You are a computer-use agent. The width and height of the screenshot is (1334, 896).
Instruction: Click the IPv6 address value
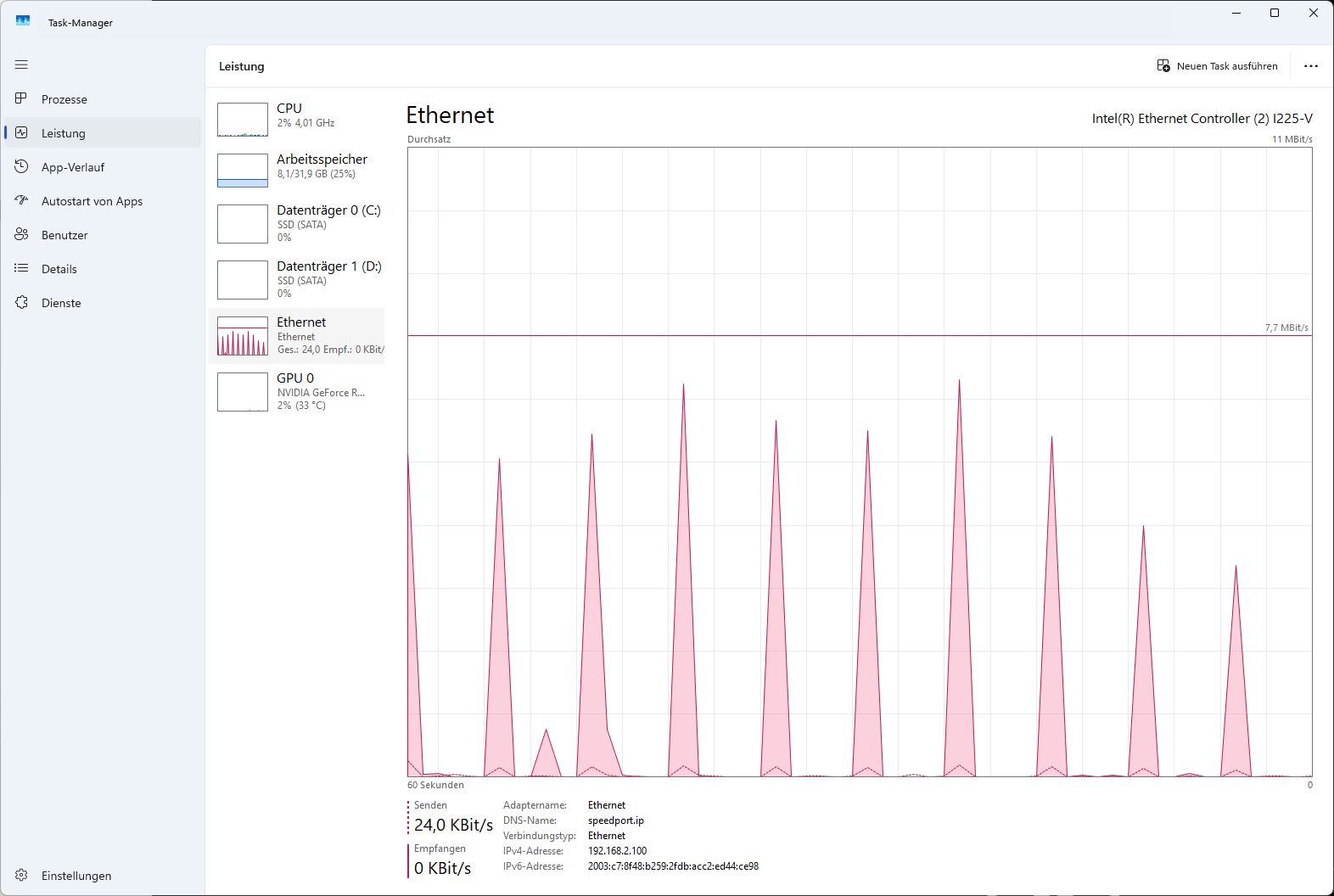pyautogui.click(x=673, y=866)
